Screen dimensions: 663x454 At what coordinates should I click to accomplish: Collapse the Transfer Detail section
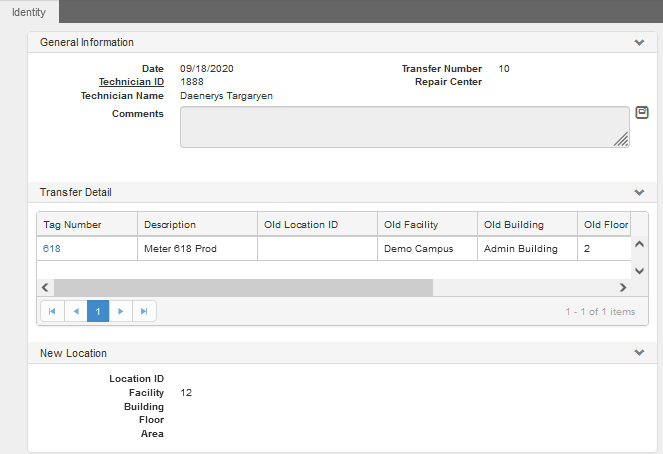(639, 192)
